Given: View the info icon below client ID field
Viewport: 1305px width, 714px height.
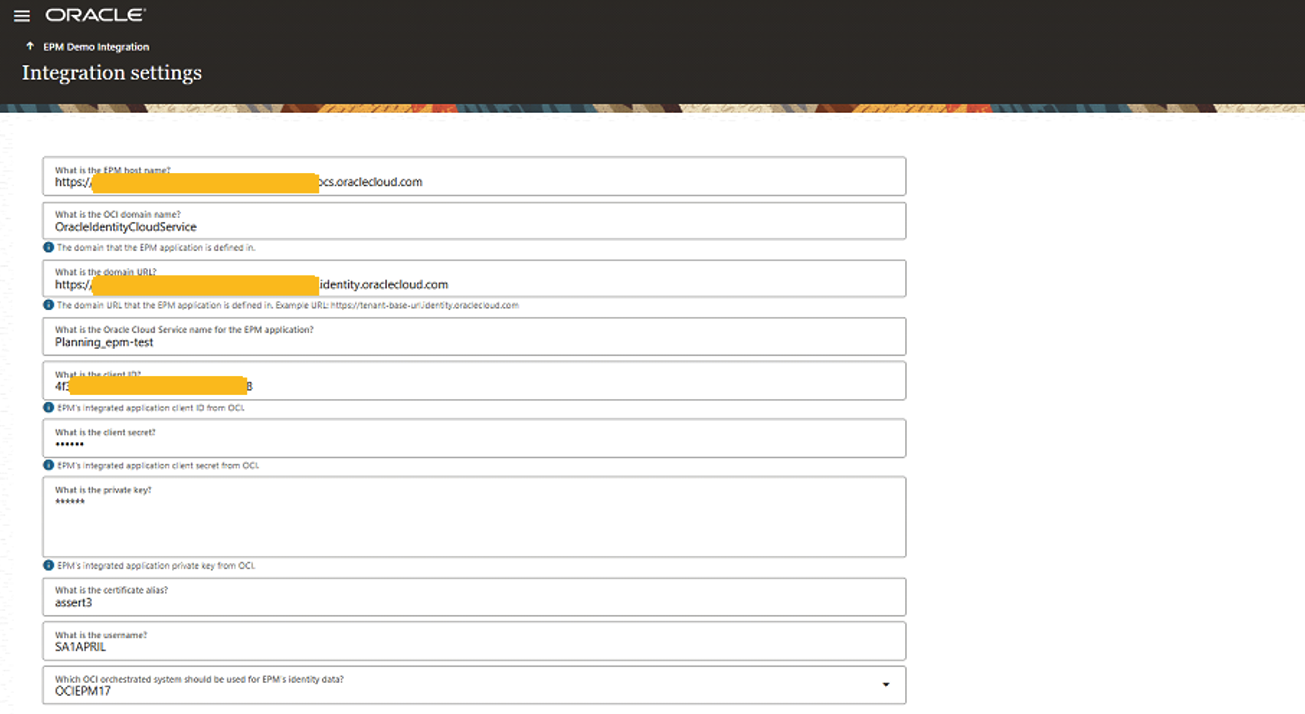Looking at the screenshot, I should (x=47, y=407).
